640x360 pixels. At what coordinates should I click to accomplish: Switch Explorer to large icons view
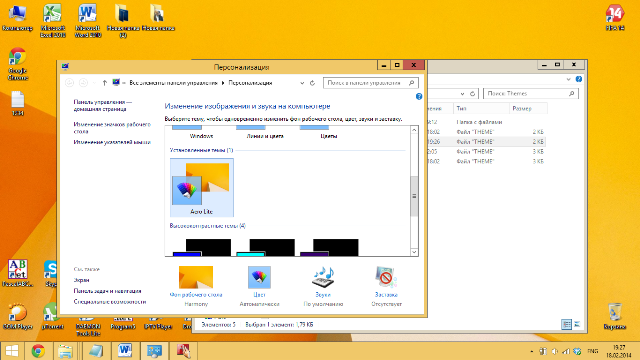[x=577, y=324]
